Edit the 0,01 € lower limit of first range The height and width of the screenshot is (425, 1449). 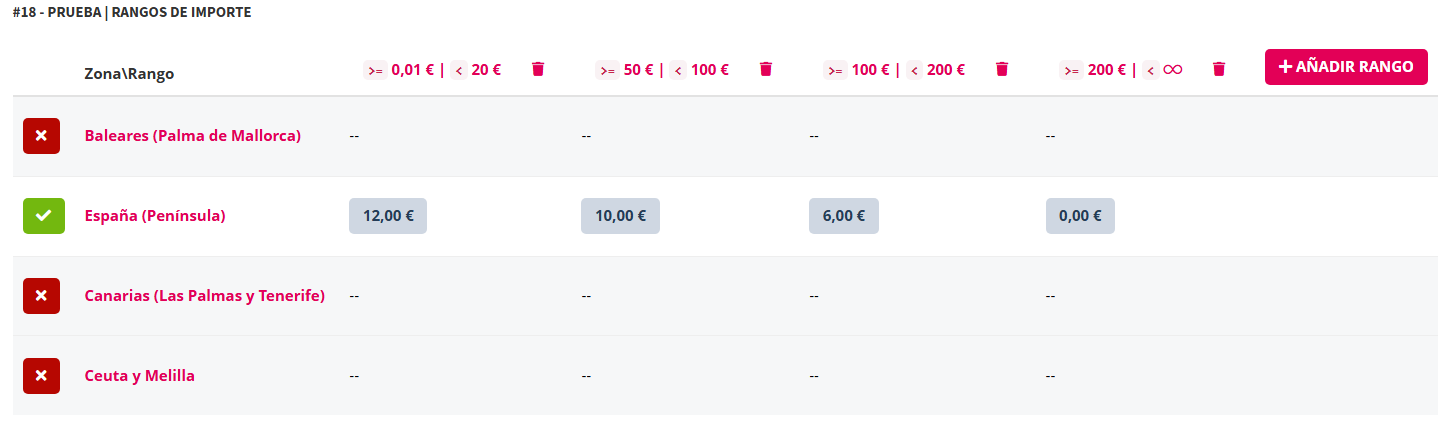point(411,70)
